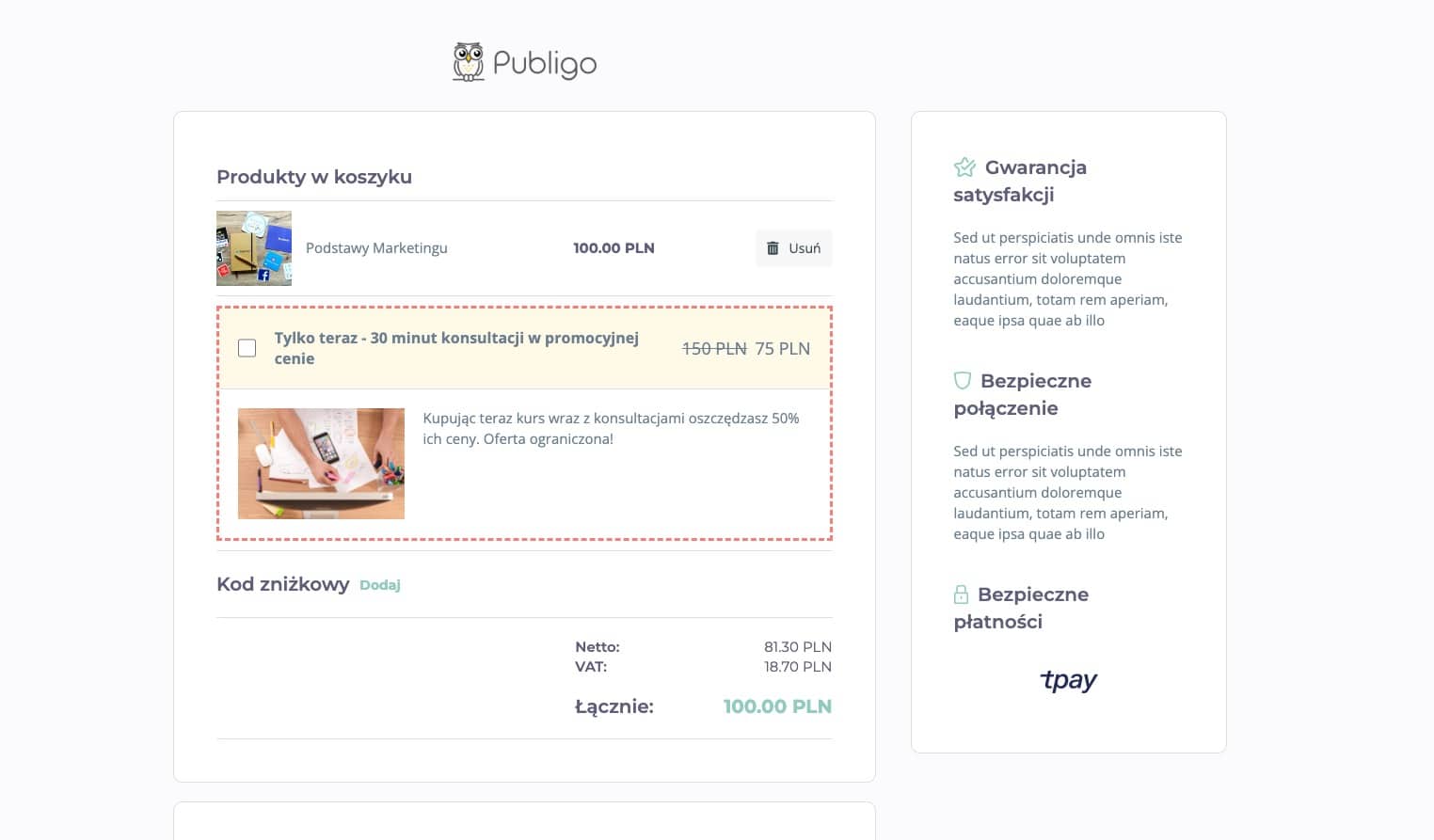
Task: Click the tpay payment logo
Action: (x=1069, y=679)
